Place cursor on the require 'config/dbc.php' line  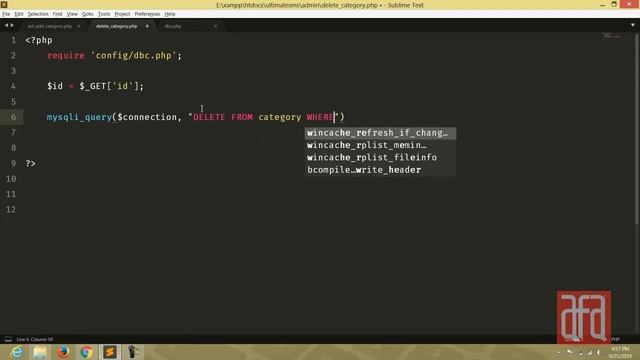click(x=114, y=56)
